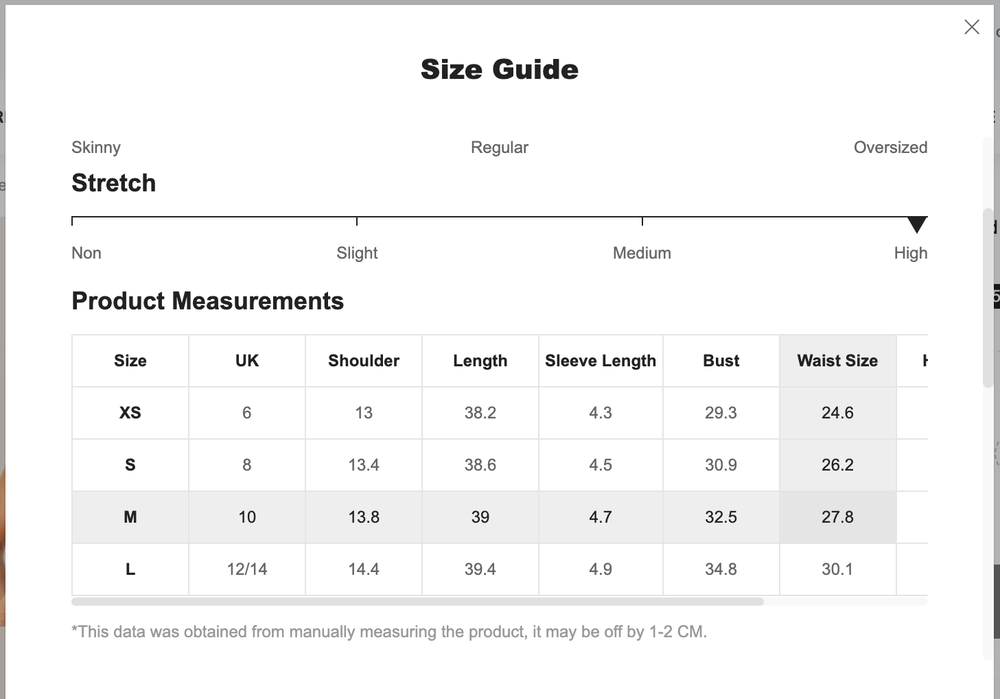Click the High stretch marker triangle

click(x=917, y=223)
